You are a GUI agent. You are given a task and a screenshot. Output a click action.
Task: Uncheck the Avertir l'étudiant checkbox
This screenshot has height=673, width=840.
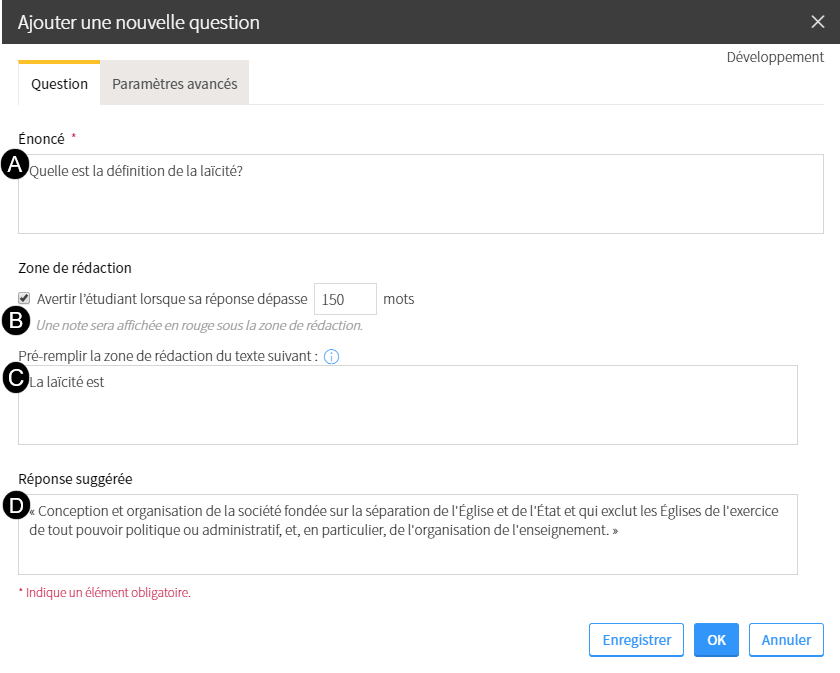coord(24,298)
